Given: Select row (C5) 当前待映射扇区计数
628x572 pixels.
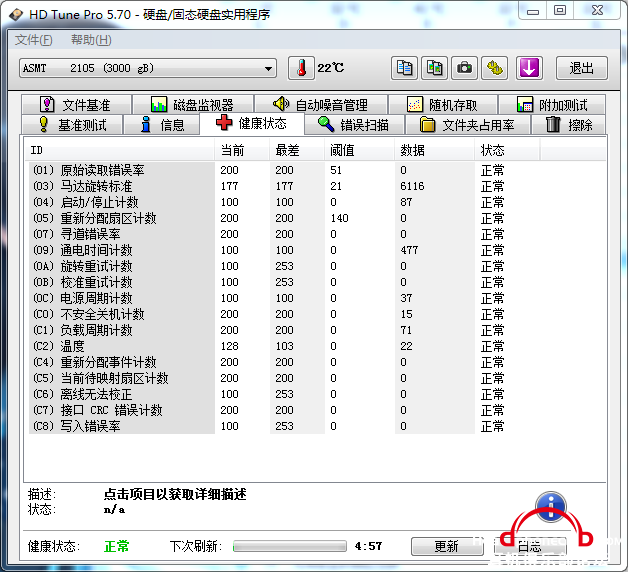Looking at the screenshot, I should [284, 379].
